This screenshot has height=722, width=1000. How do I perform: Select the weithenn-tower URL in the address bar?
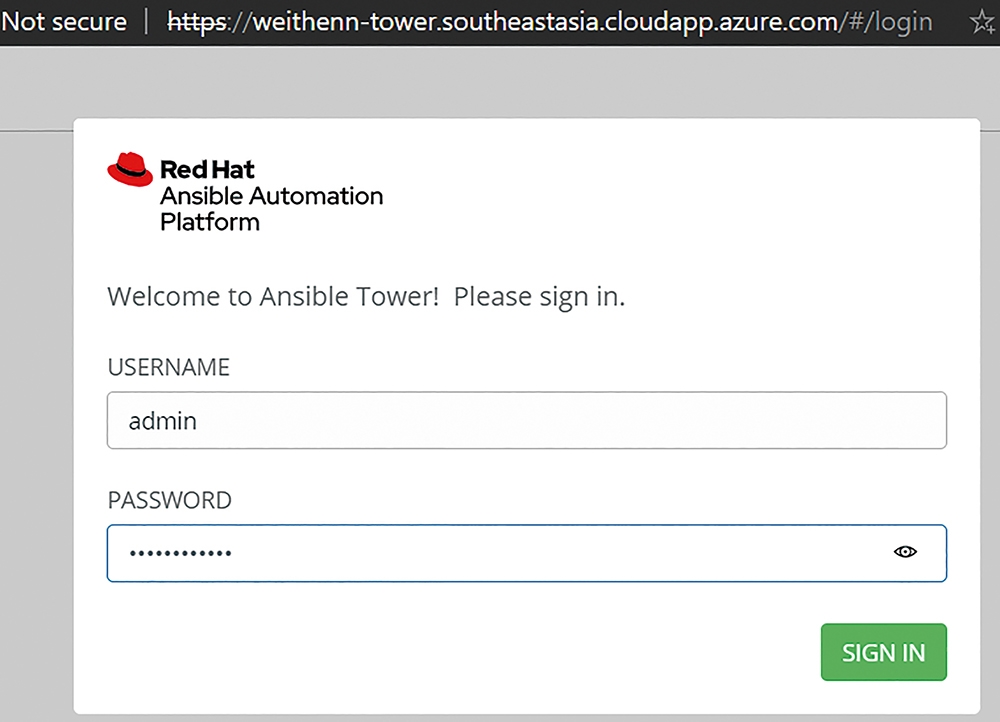coord(549,22)
